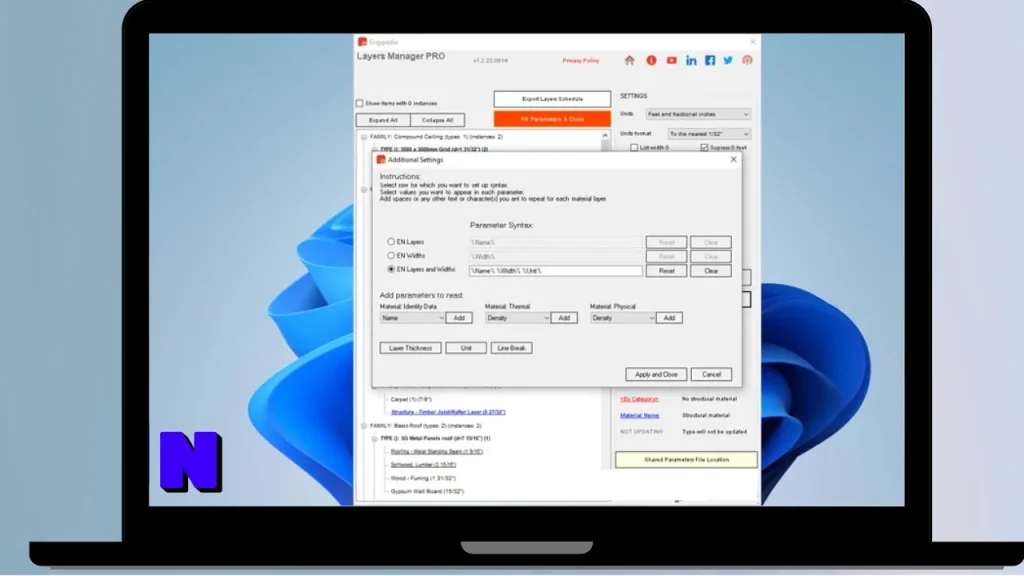1024x576 pixels.
Task: Click the orange Fill Parameters & Close button
Action: coord(552,119)
